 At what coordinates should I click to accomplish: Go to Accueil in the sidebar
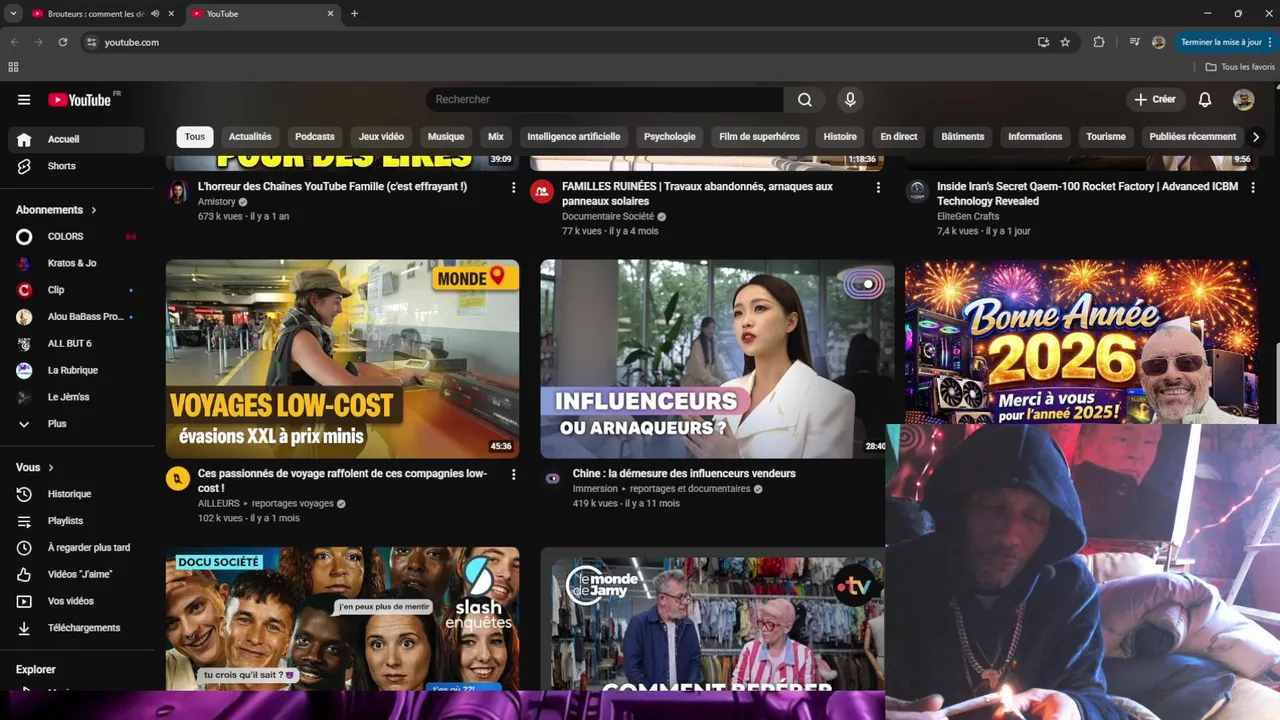[76, 139]
